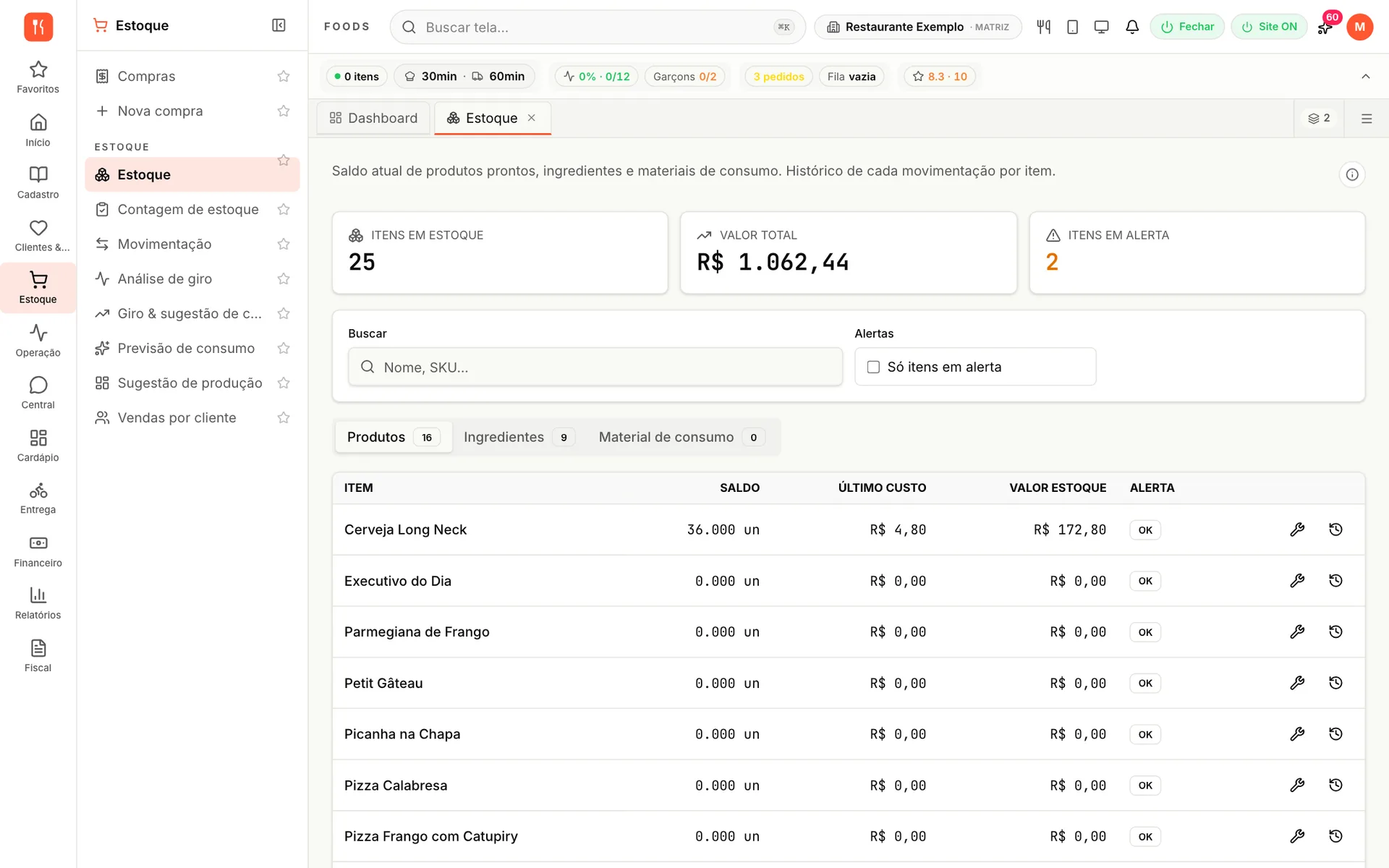Close the Estoque tab
The image size is (1389, 868).
[x=532, y=118]
